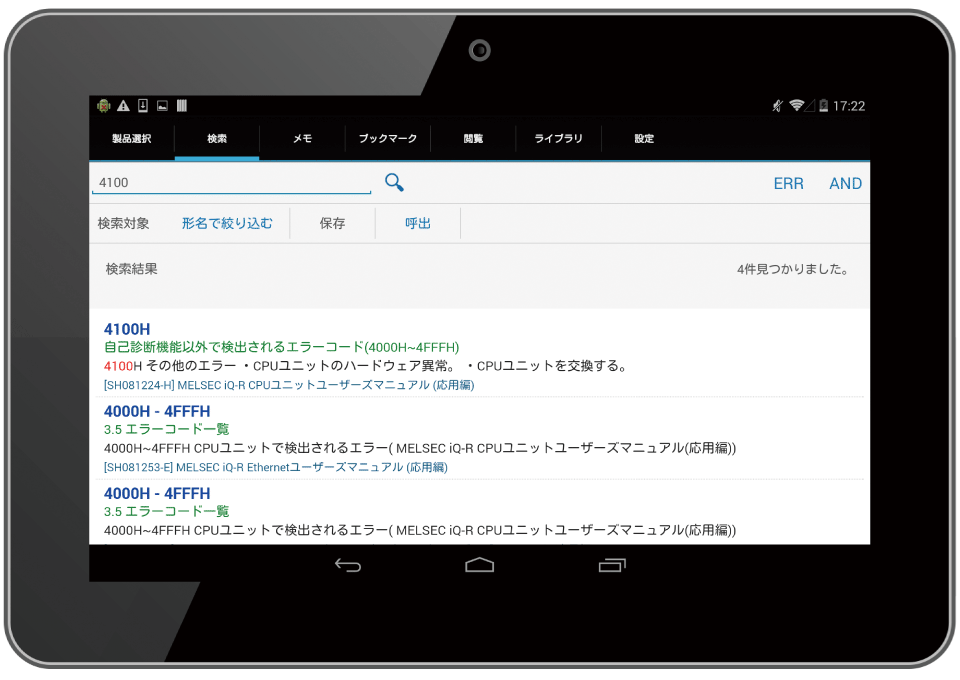Tap the warning triangle status bar icon
This screenshot has height=680, width=960.
[123, 106]
